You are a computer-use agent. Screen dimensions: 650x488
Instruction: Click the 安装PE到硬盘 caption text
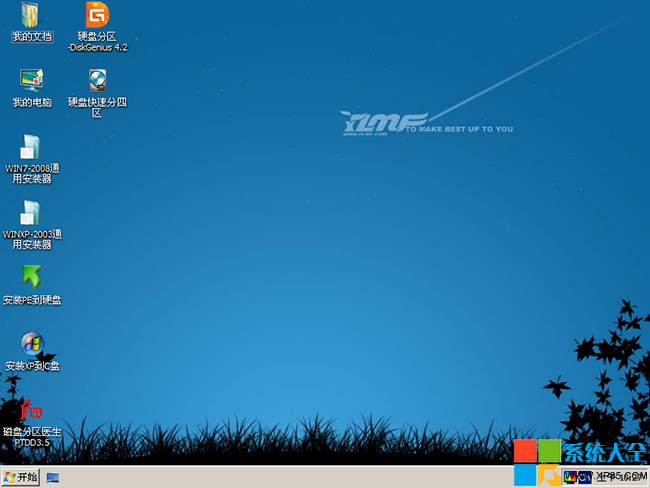[x=32, y=300]
